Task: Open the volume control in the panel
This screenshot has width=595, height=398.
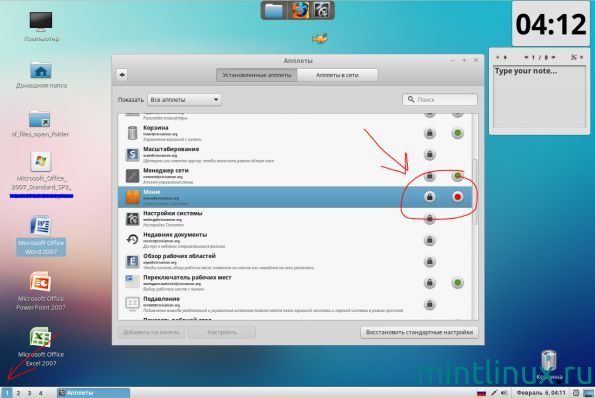Action: pos(504,393)
